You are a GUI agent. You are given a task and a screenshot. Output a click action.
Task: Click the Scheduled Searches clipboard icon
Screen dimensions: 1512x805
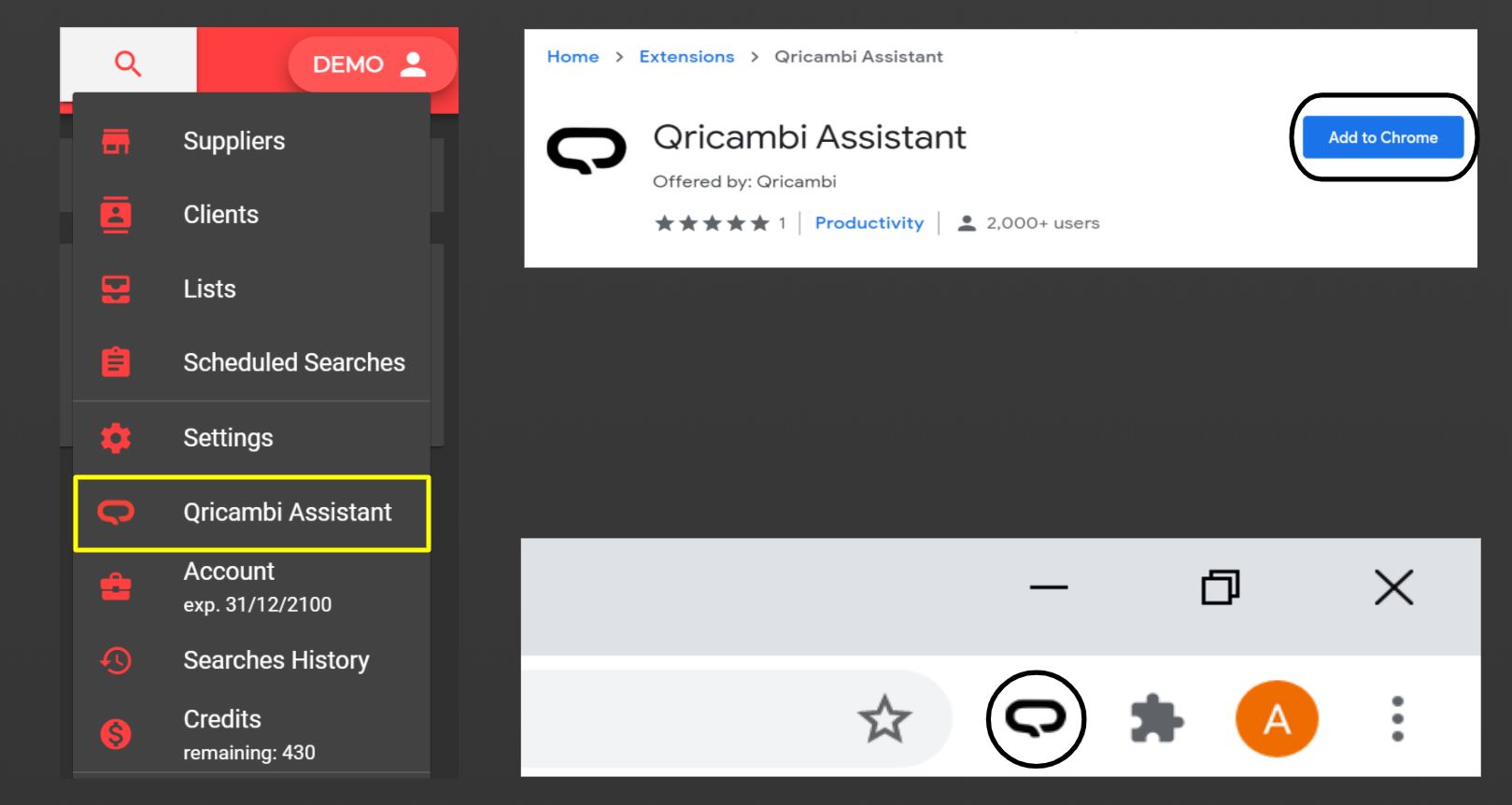click(116, 361)
